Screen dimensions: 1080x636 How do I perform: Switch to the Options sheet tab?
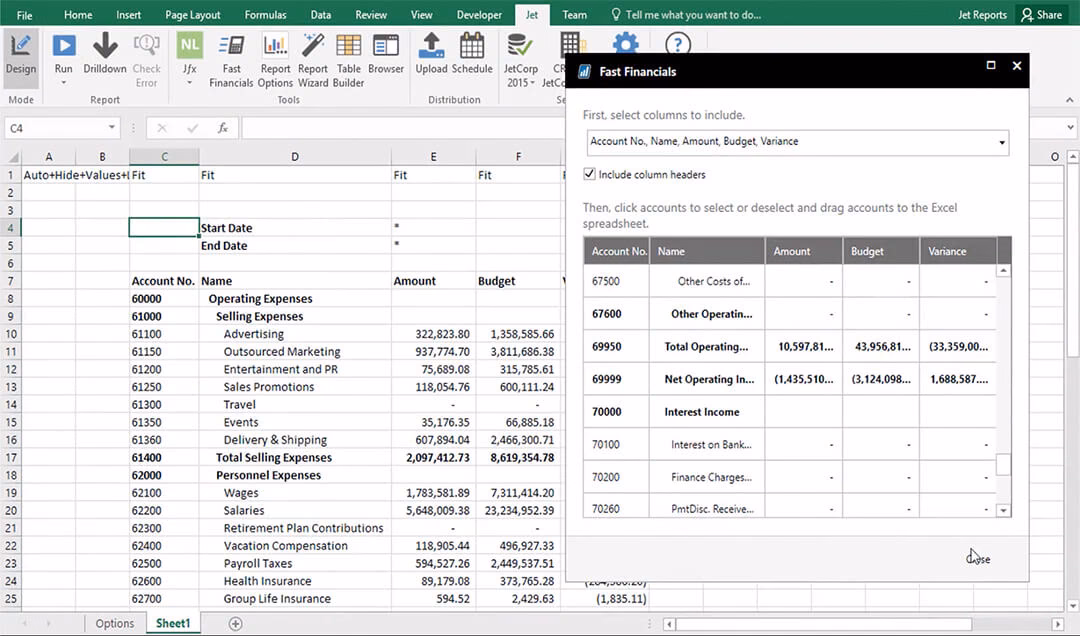(x=115, y=624)
